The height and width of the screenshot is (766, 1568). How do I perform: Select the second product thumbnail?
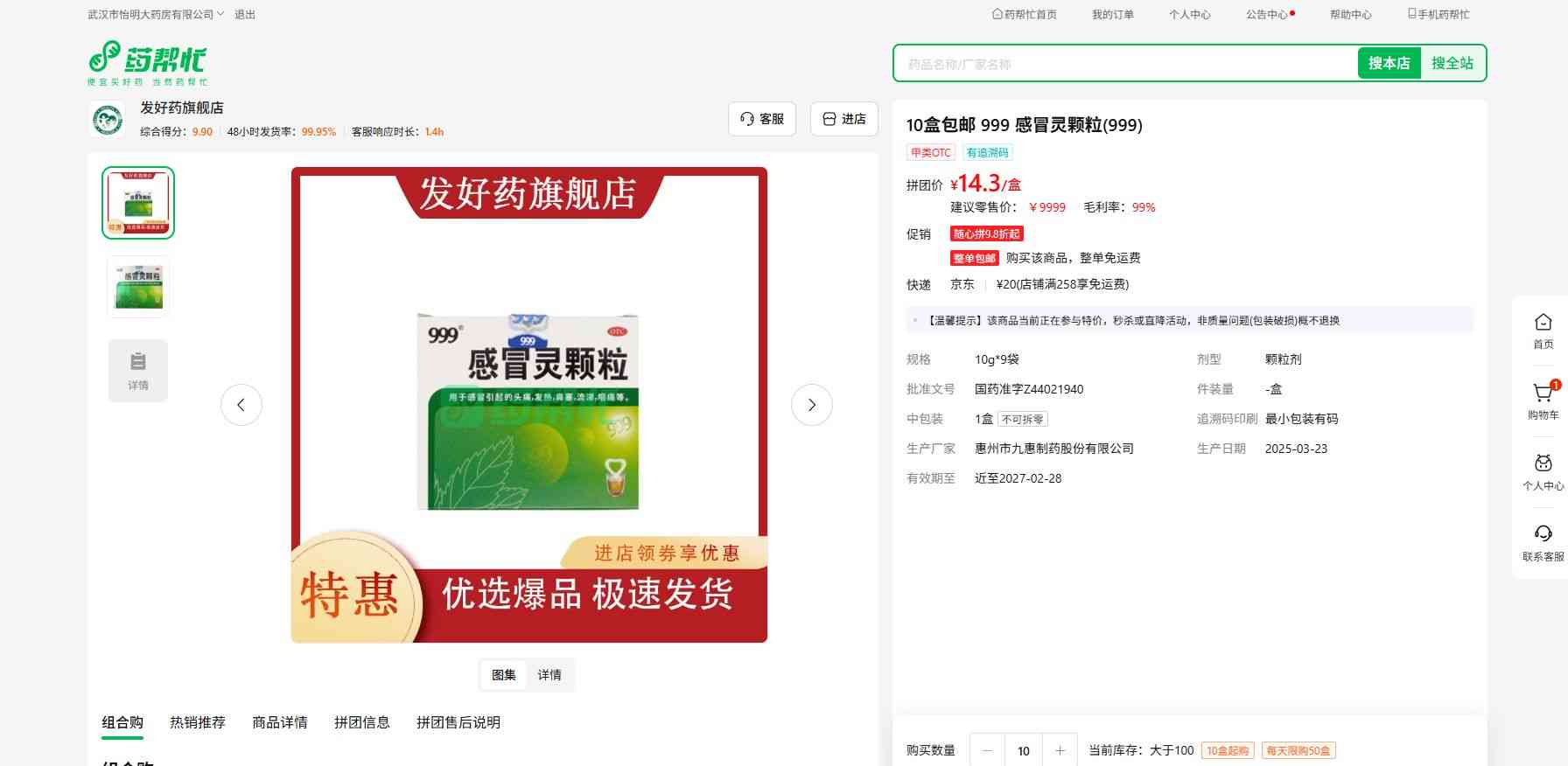[138, 287]
